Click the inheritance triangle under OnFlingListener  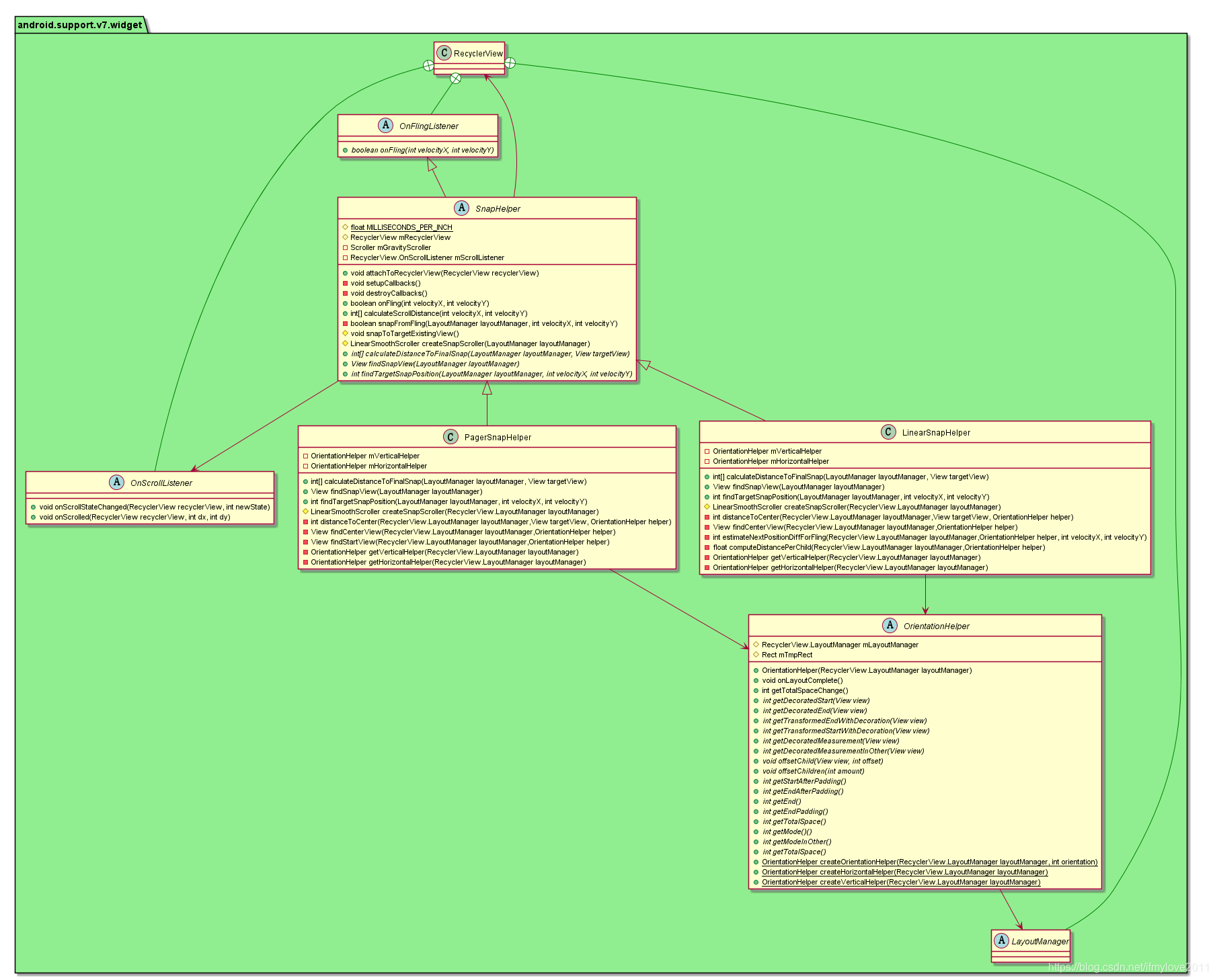pyautogui.click(x=432, y=164)
